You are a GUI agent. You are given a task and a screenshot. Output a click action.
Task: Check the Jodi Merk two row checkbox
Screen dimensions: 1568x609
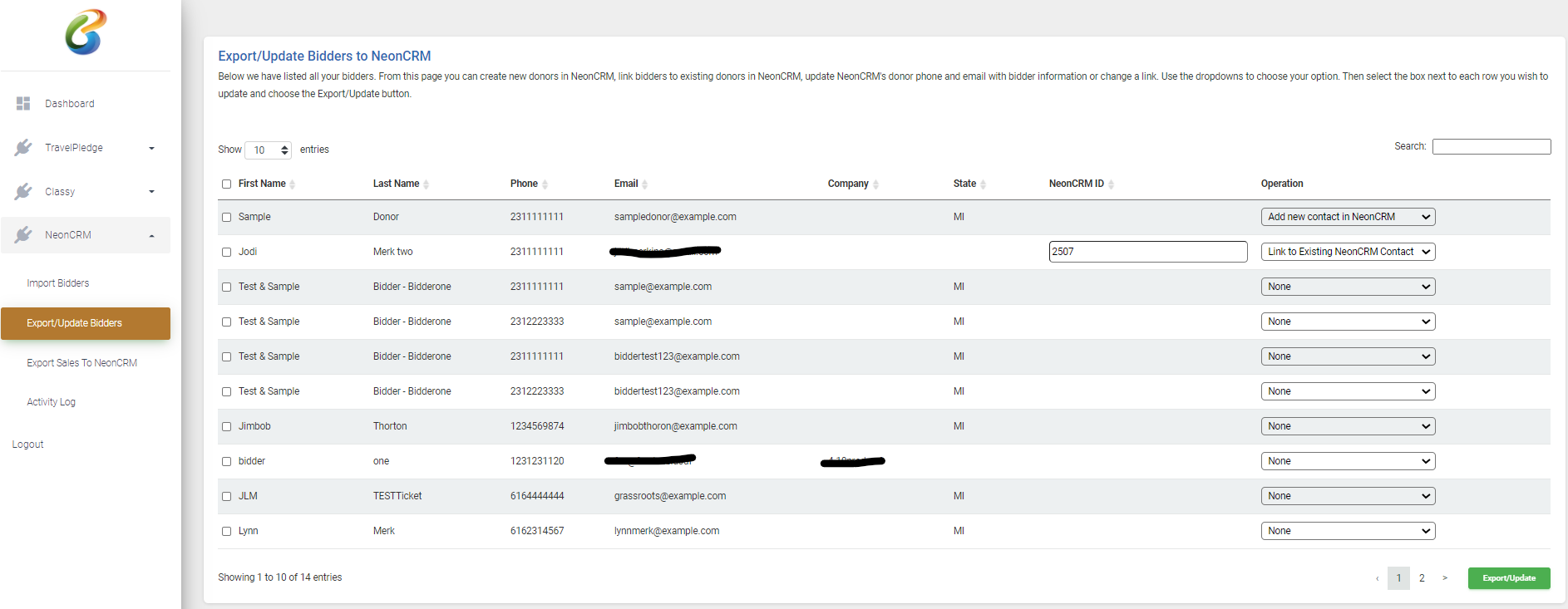(x=226, y=253)
